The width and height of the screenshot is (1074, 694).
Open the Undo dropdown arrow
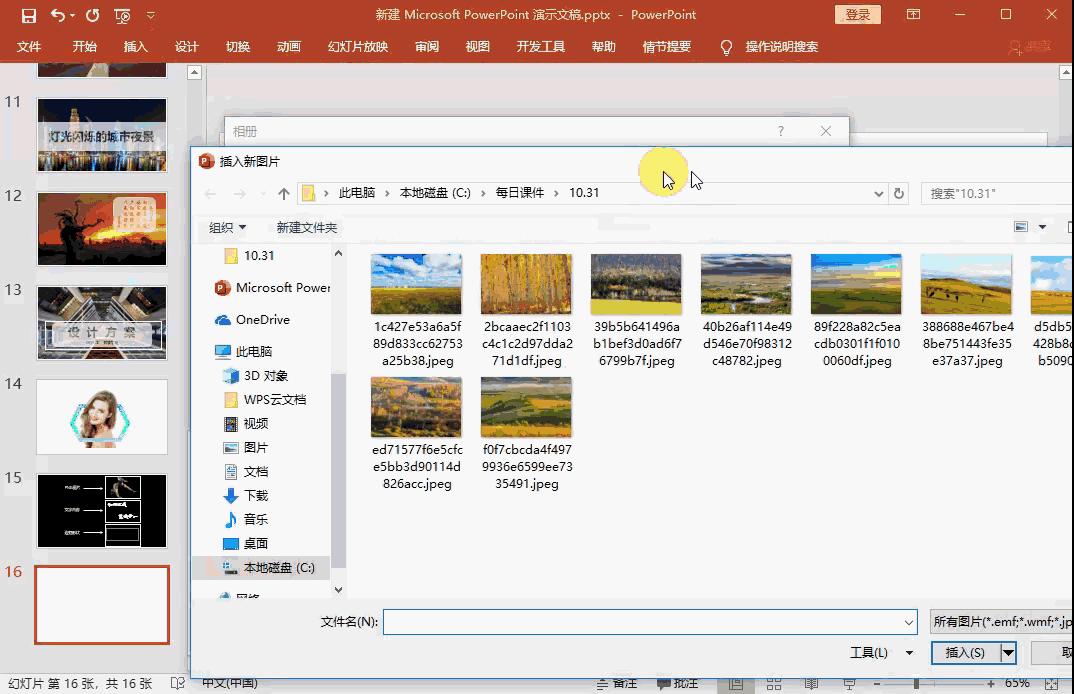pos(71,14)
